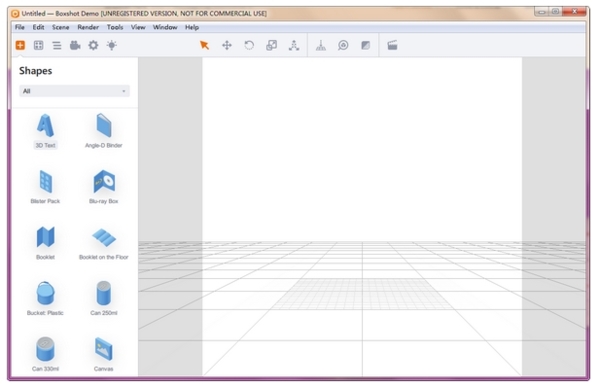Open the gear settings panel
Viewport: 600px width, 387px height.
93,46
